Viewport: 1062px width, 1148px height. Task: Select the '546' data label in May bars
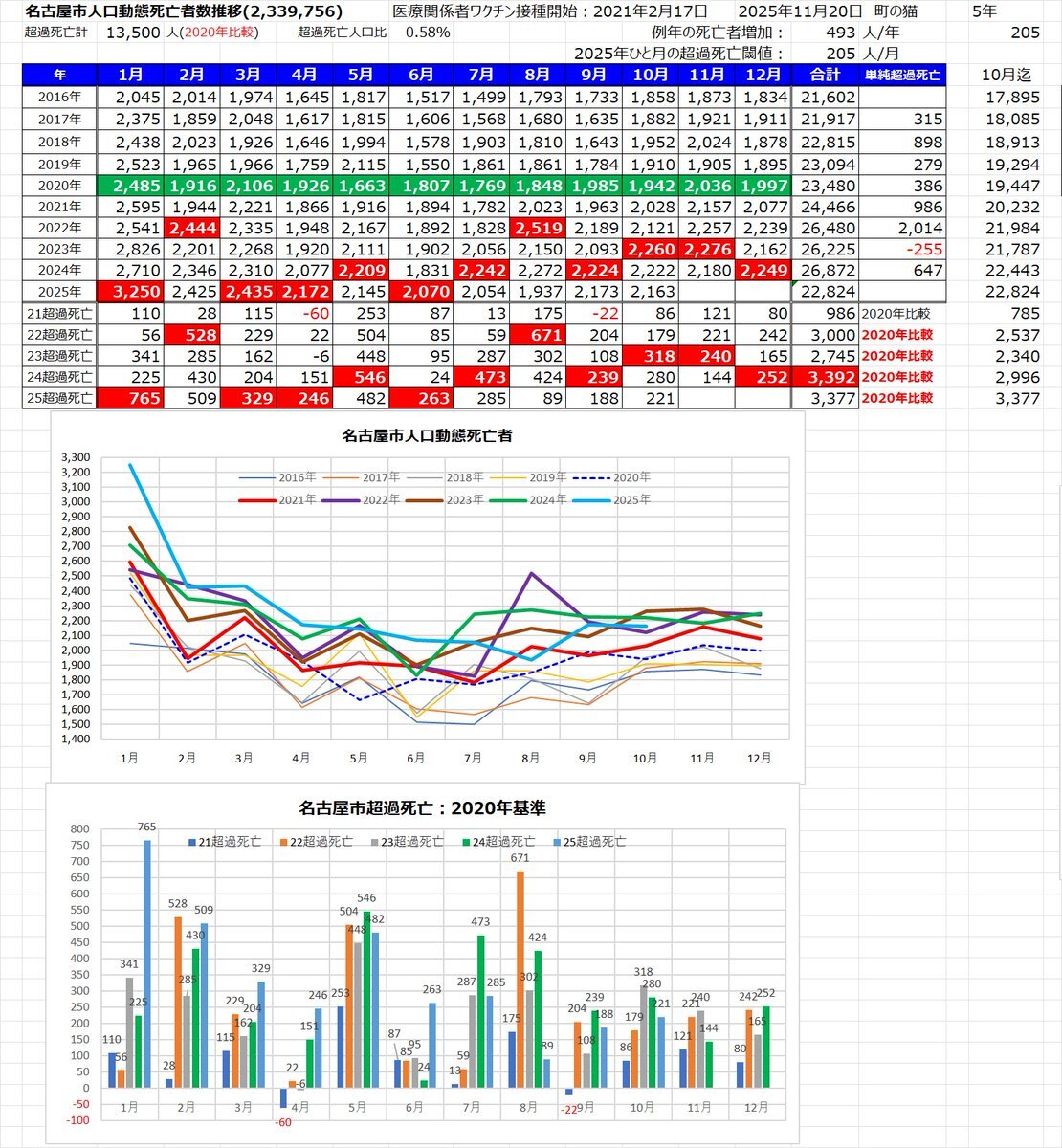[365, 898]
